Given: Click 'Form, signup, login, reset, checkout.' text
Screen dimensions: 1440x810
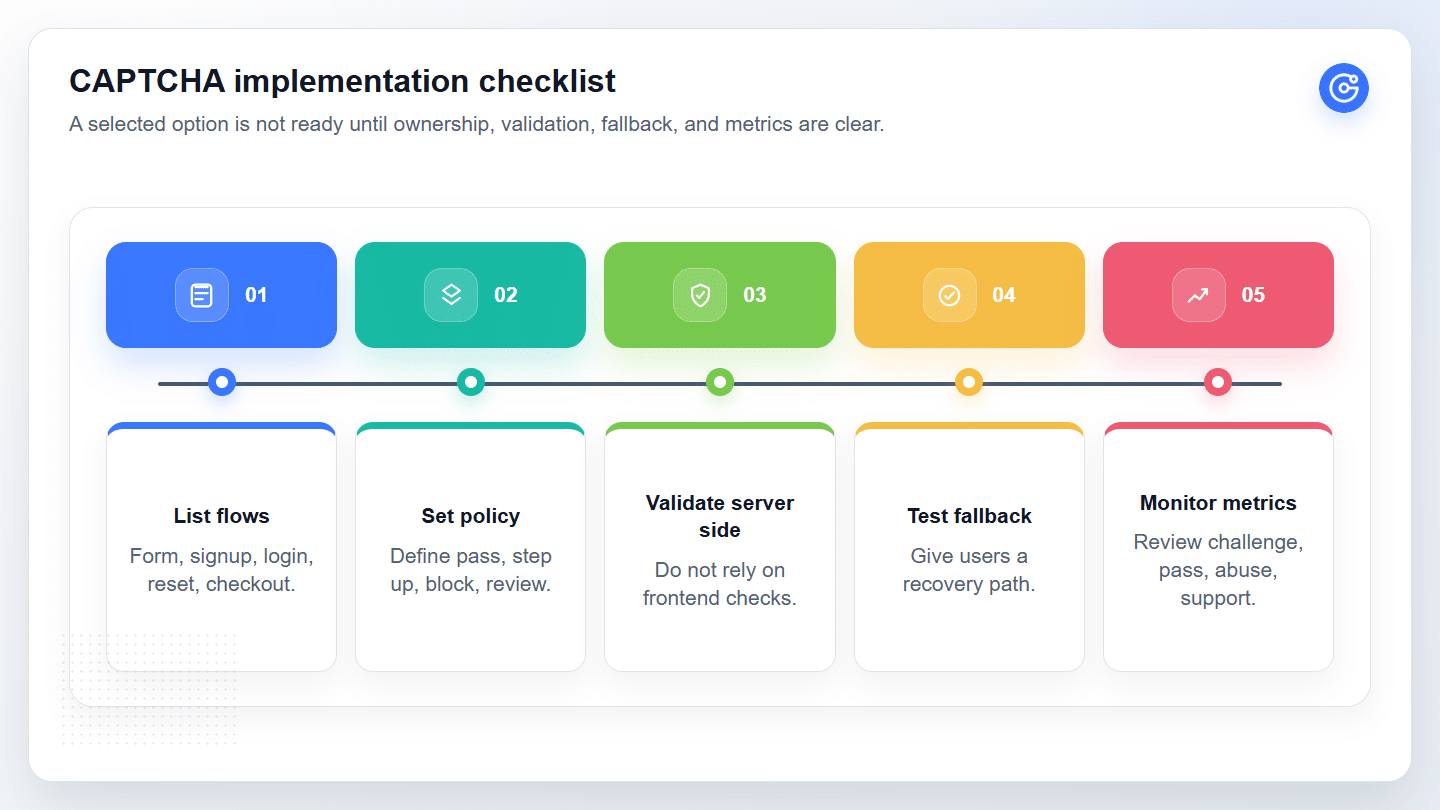Looking at the screenshot, I should 221,570.
